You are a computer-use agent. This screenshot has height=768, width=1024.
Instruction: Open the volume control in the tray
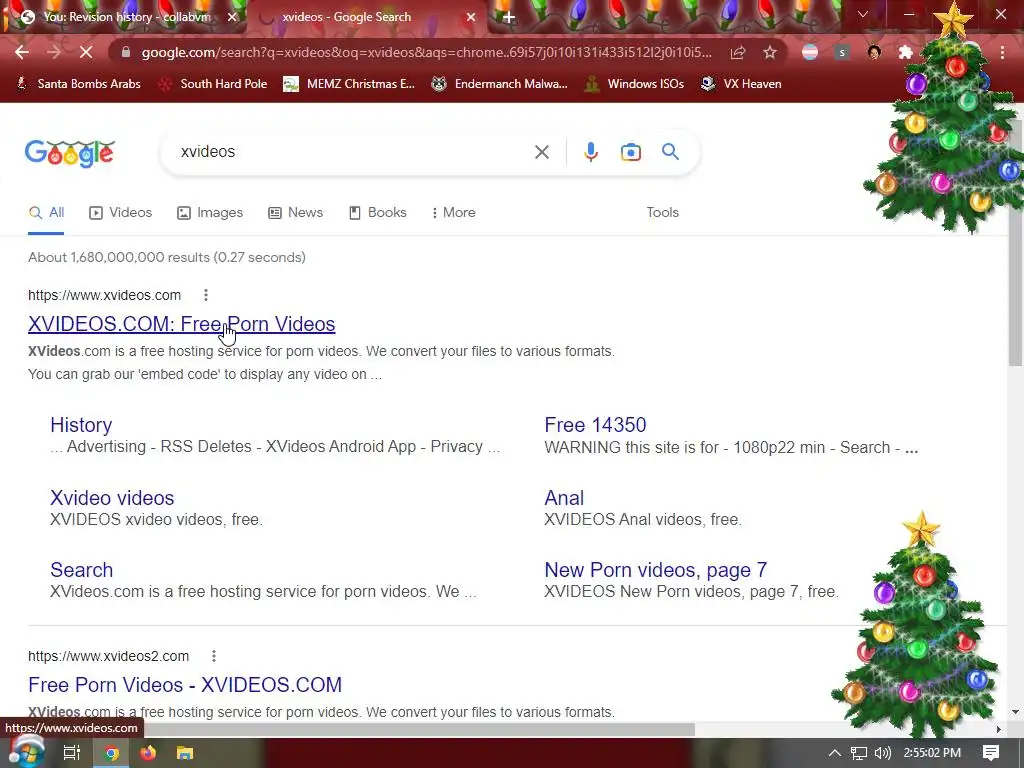883,753
